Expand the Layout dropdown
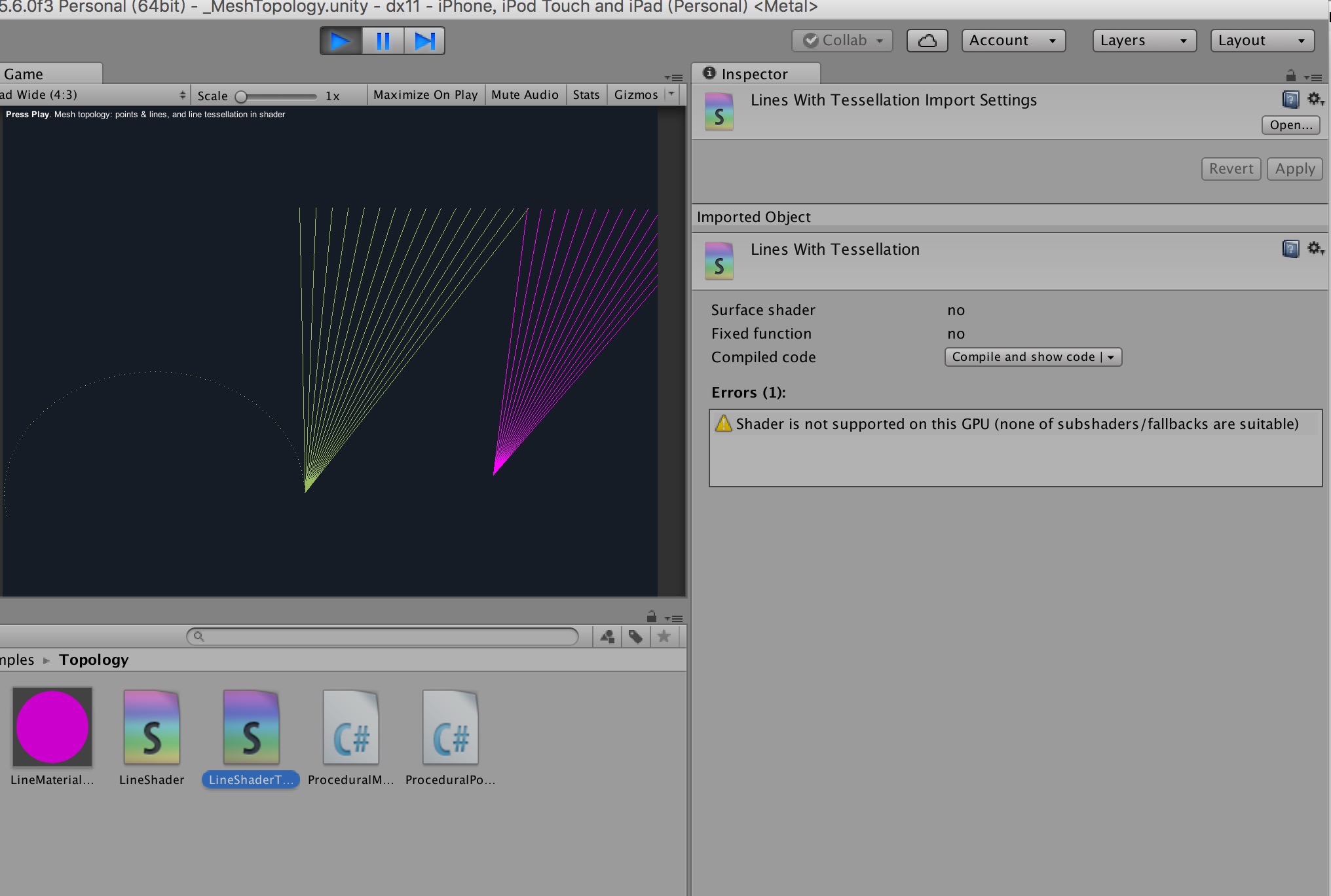The image size is (1331, 896). pos(1262,41)
